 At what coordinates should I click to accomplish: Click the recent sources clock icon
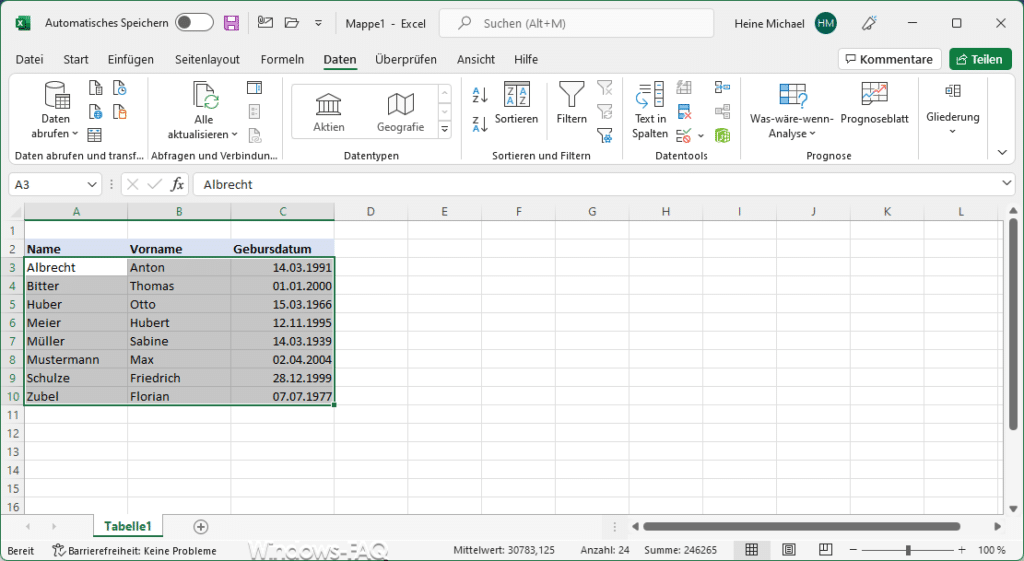coord(120,88)
